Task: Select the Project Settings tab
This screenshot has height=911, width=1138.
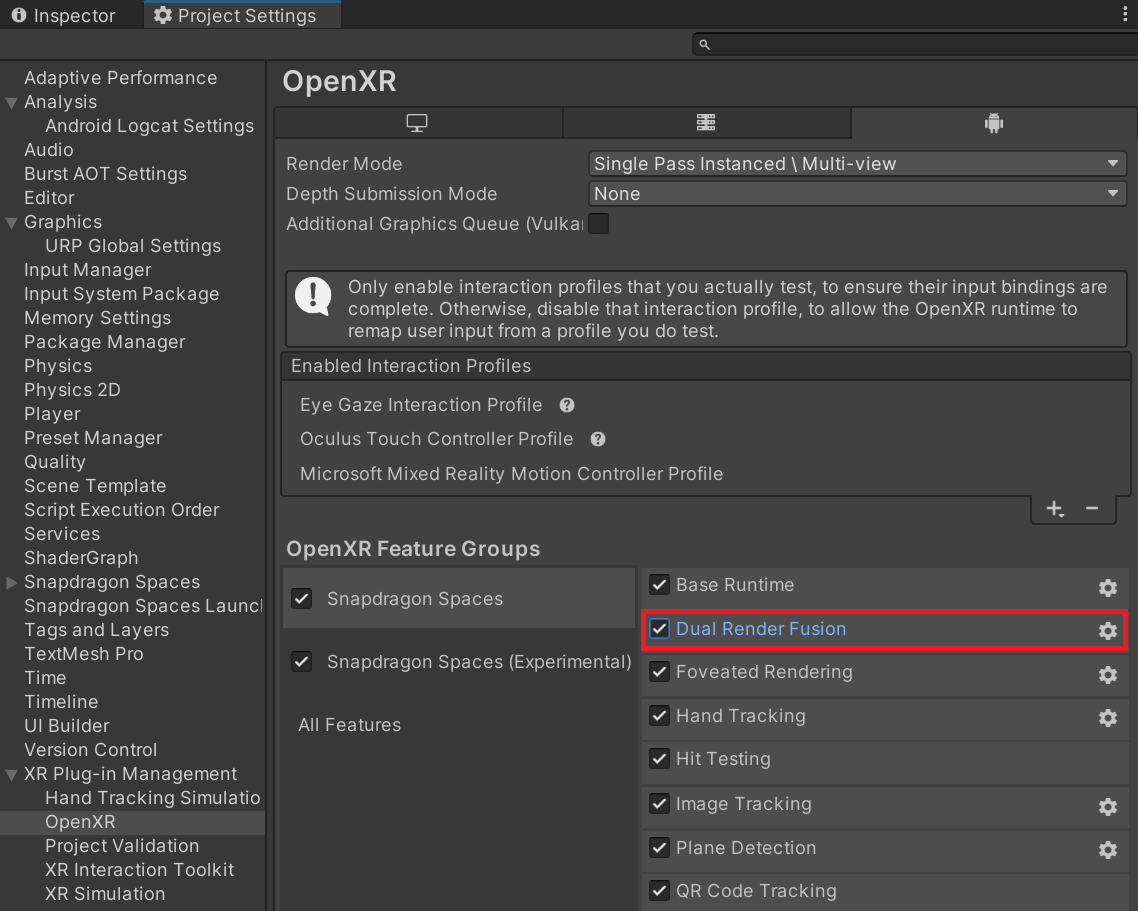Action: 242,15
